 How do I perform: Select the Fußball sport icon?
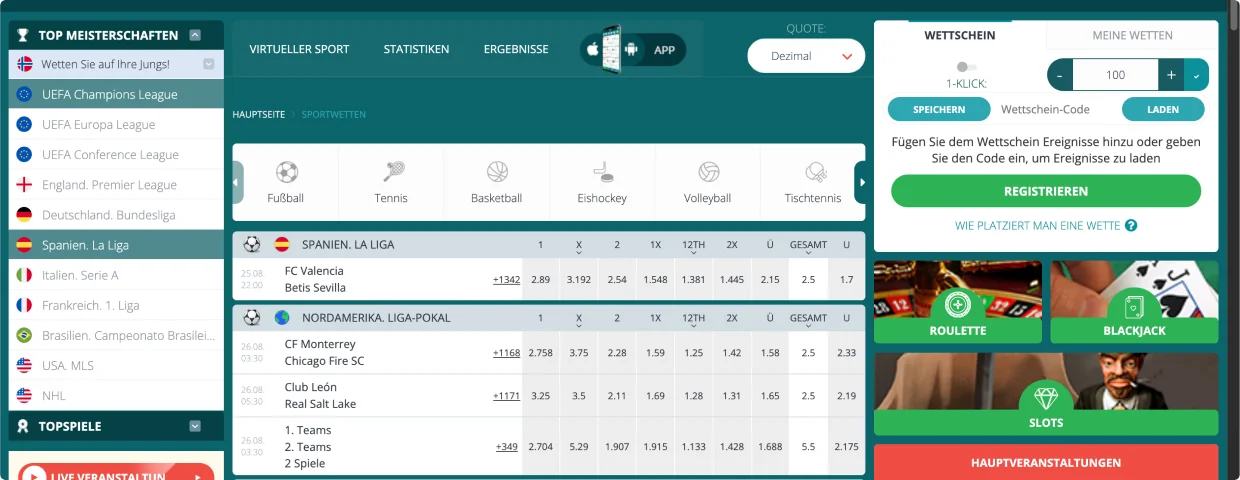pos(286,172)
